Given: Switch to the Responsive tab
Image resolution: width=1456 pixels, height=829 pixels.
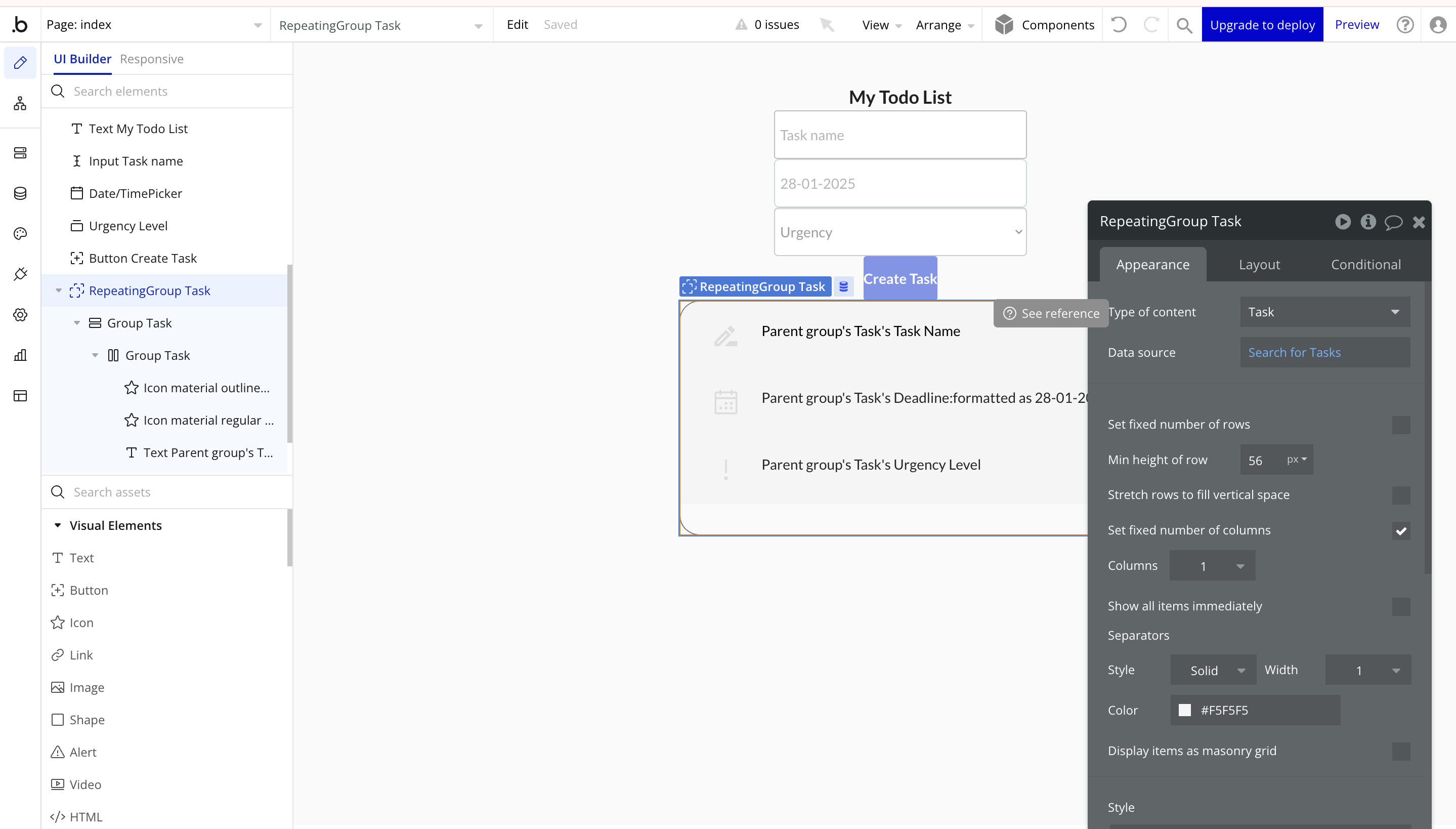Looking at the screenshot, I should [151, 59].
